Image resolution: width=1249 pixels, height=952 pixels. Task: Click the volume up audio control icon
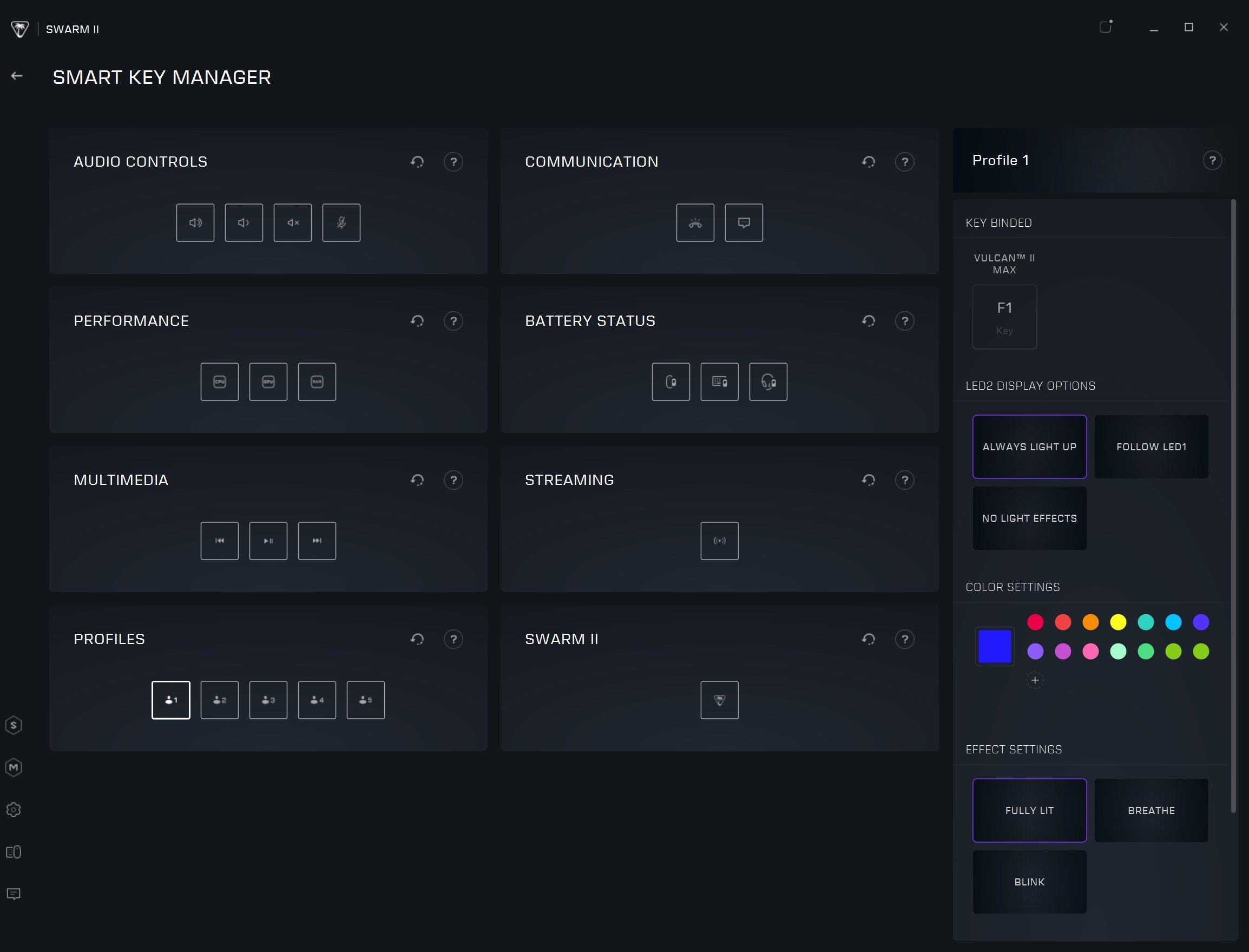pyautogui.click(x=195, y=222)
